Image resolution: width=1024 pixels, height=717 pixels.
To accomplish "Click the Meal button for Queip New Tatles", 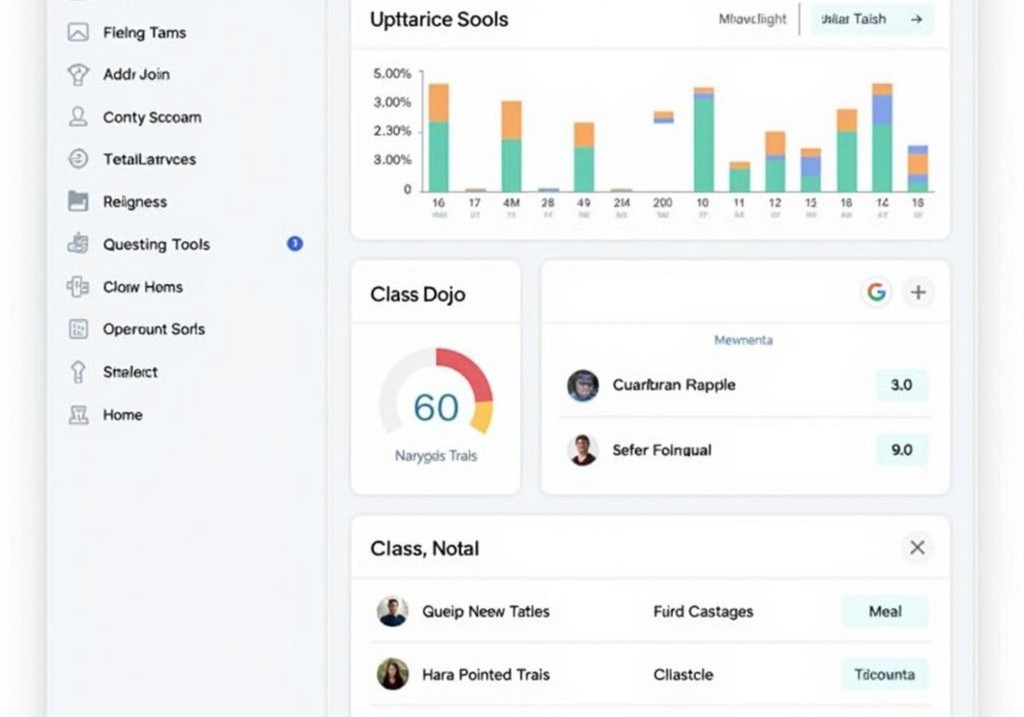I will click(x=884, y=611).
